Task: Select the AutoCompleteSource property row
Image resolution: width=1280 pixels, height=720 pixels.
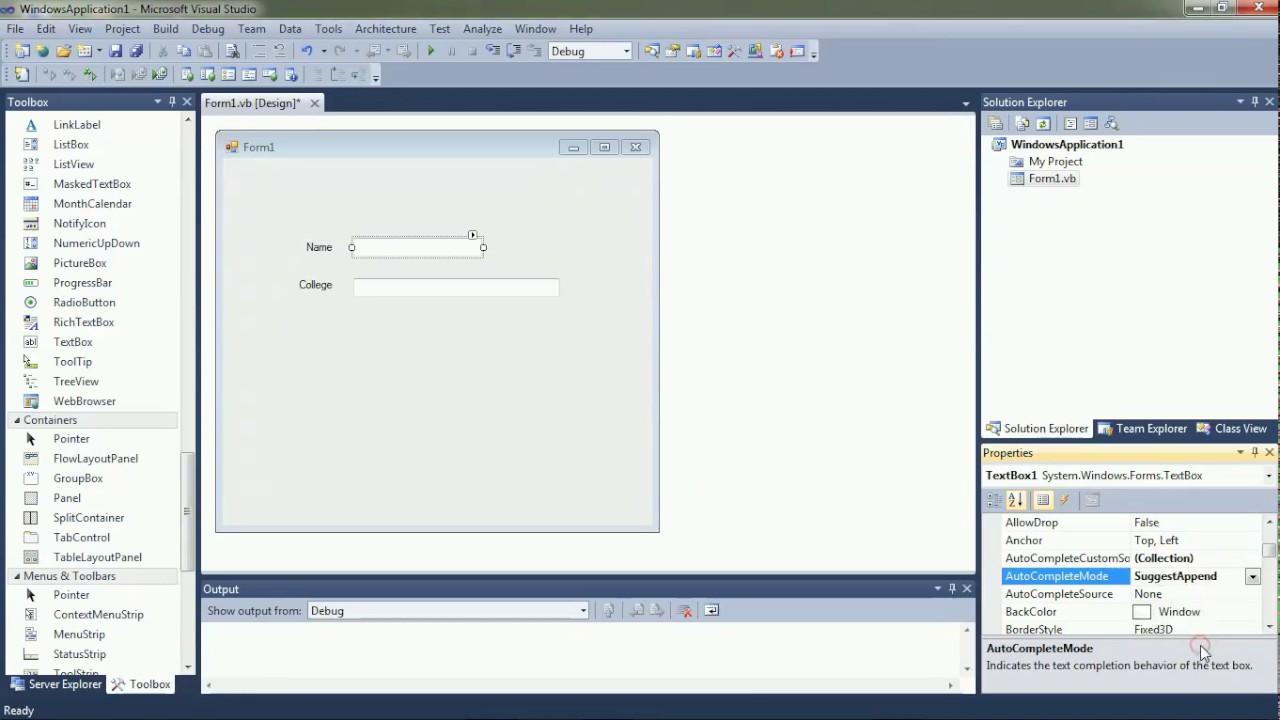Action: pos(1132,594)
